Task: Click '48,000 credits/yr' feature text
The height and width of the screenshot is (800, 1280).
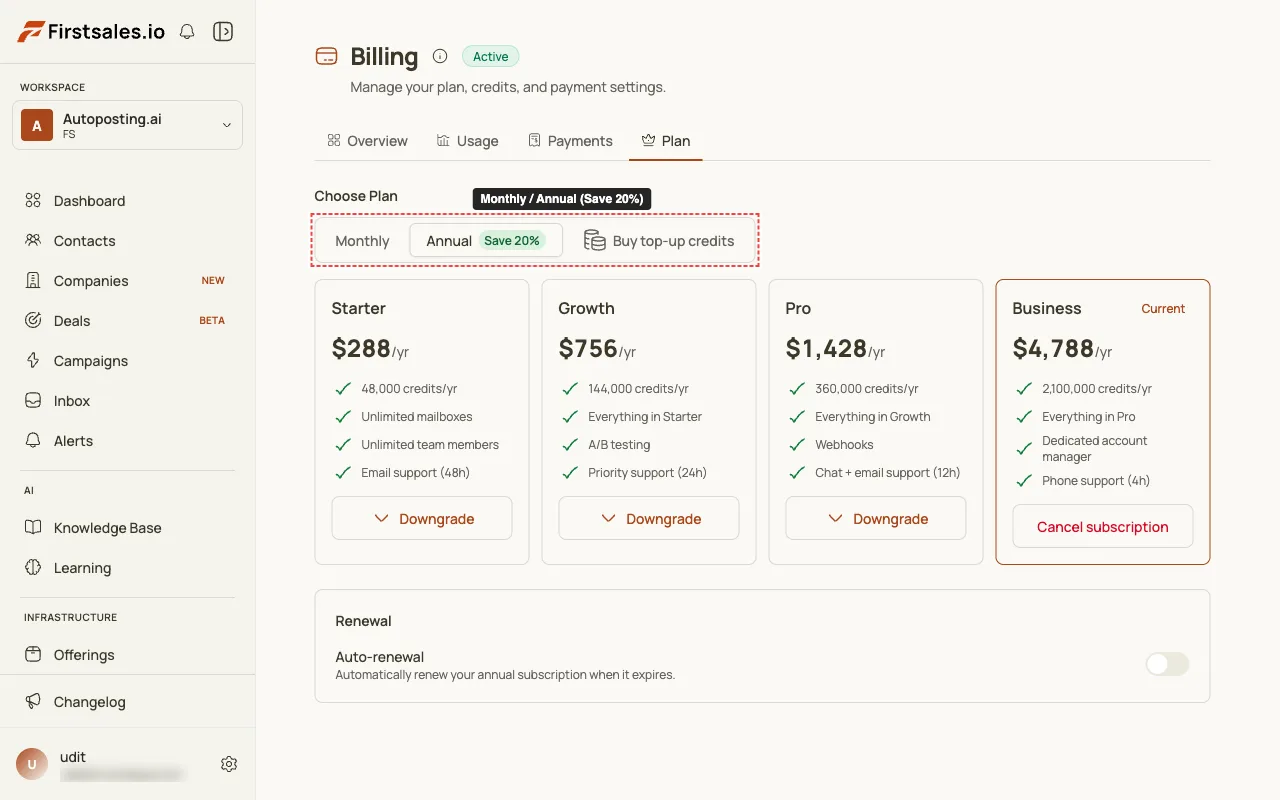Action: click(x=409, y=389)
